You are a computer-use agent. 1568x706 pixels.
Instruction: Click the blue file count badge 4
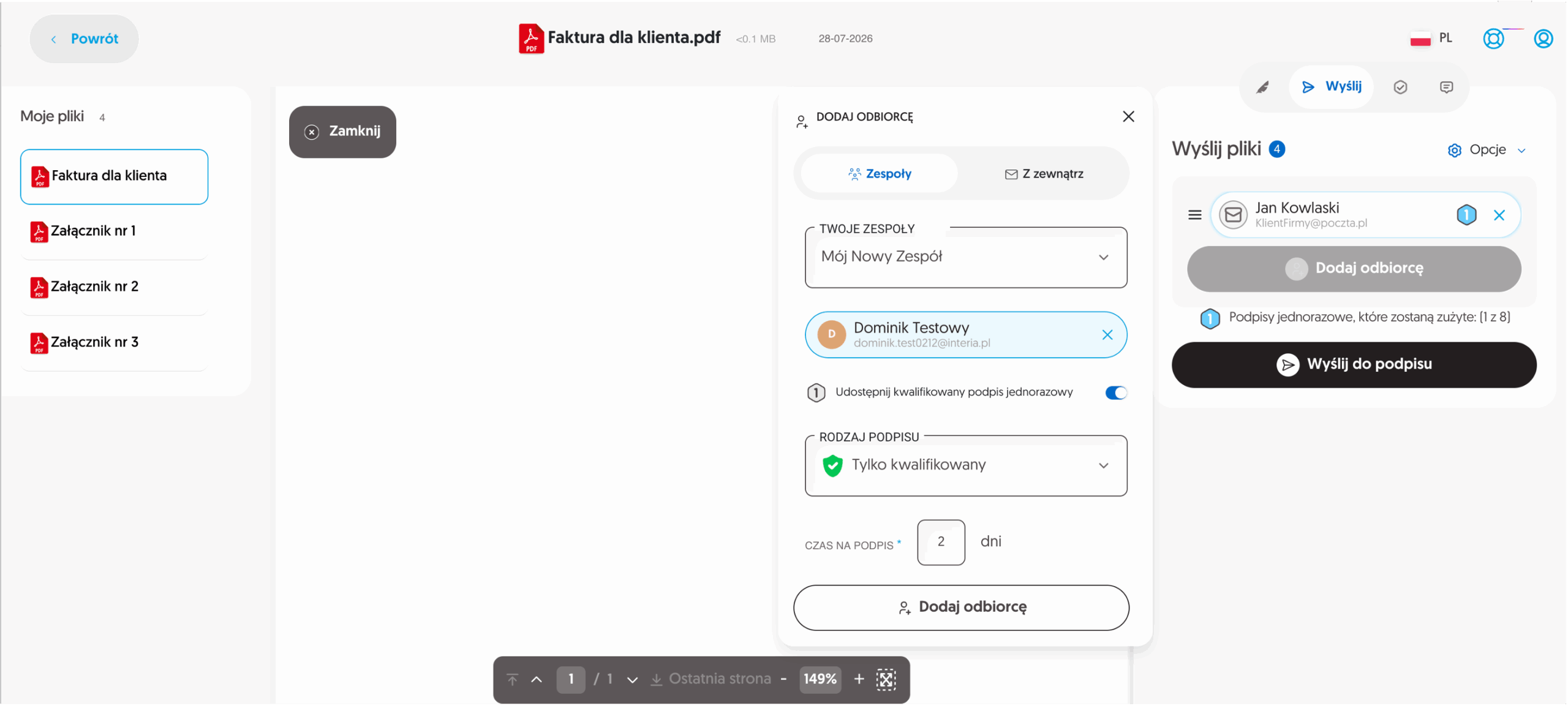(x=1277, y=149)
